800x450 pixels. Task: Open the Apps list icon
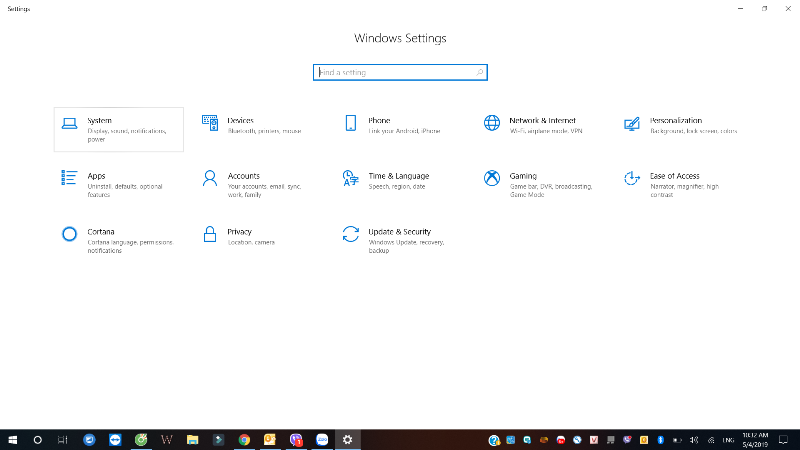click(x=69, y=178)
